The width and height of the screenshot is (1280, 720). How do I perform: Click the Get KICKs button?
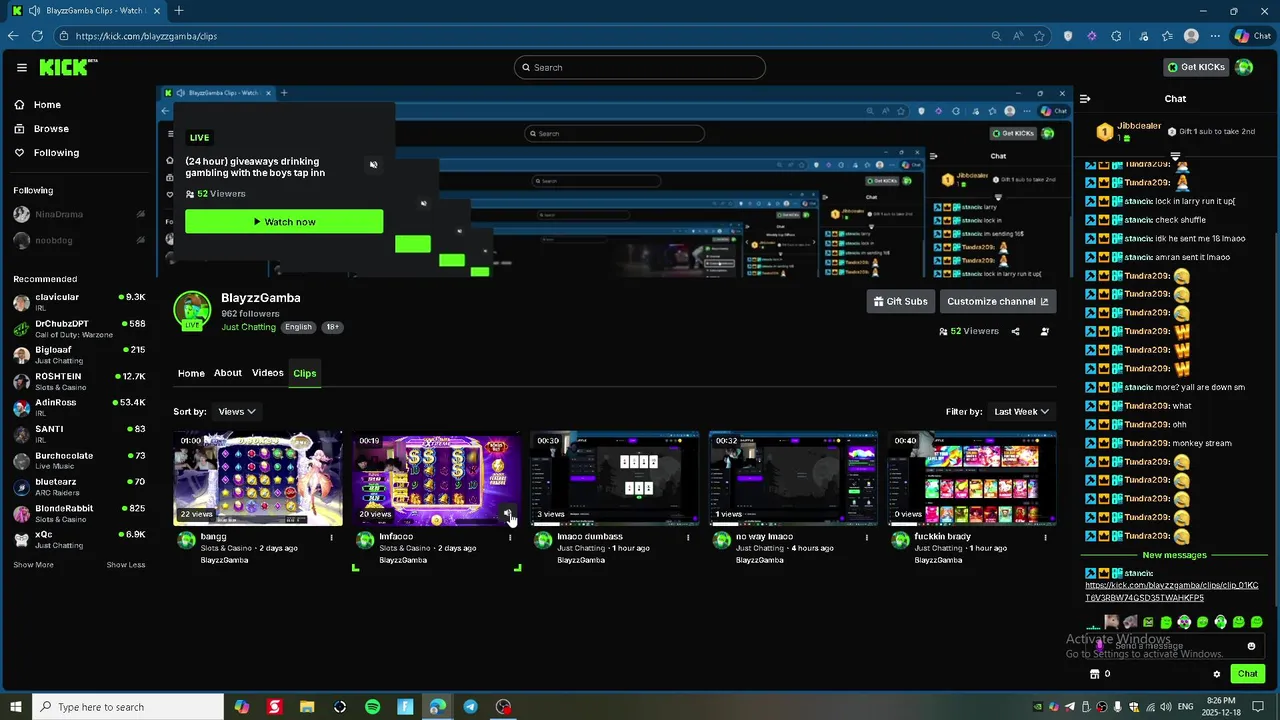(1196, 67)
